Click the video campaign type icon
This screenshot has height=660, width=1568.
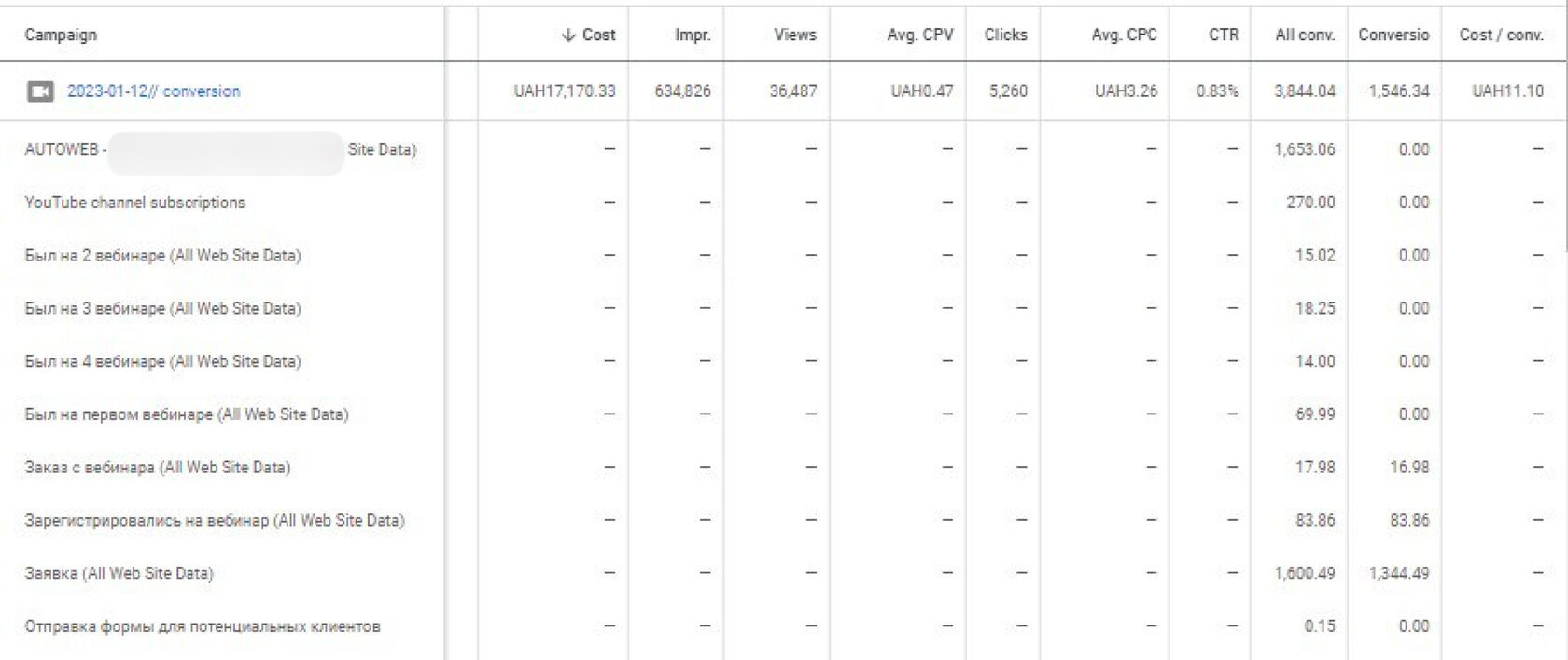coord(40,91)
